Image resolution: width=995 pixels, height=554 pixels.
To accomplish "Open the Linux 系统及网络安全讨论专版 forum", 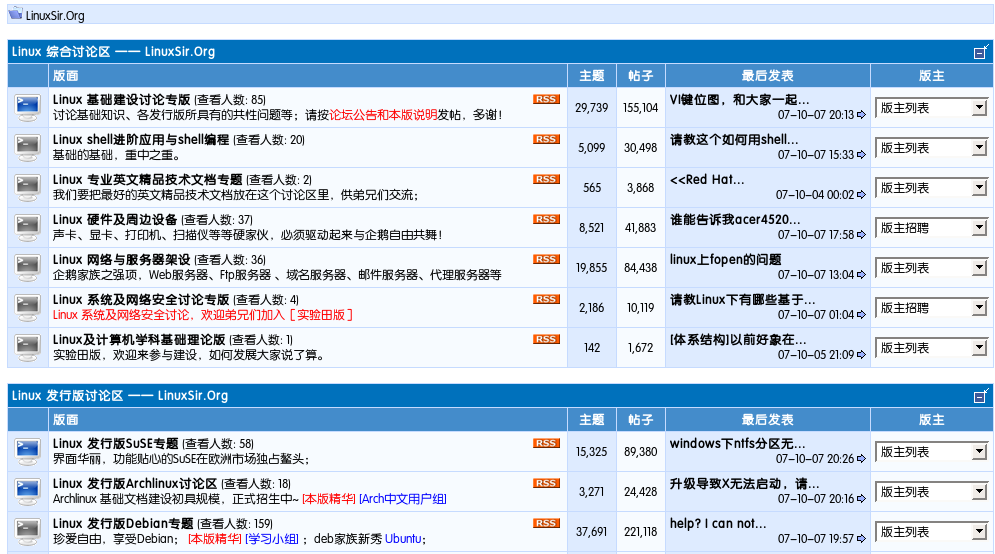I will 141,300.
